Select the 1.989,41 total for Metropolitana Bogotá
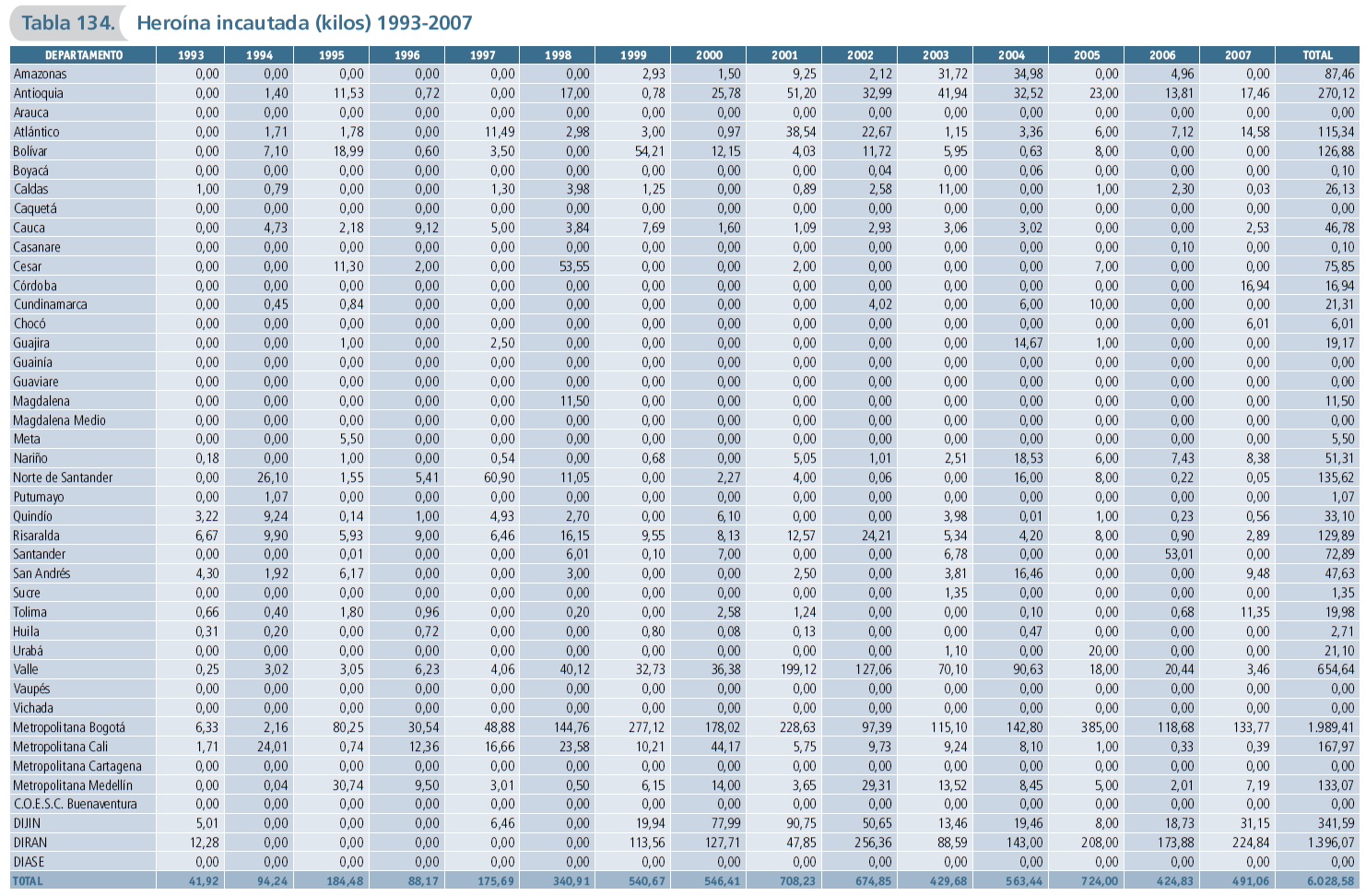 (x=1330, y=727)
